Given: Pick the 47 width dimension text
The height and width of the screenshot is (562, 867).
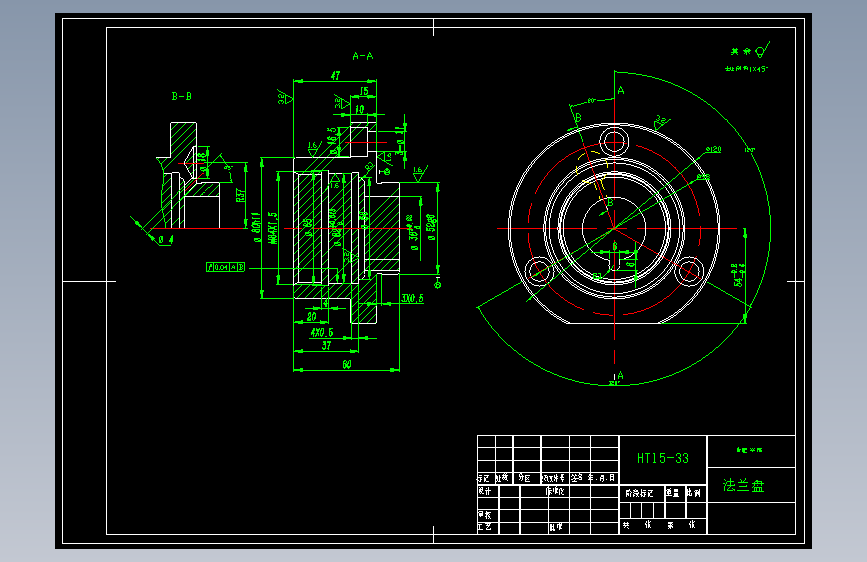Looking at the screenshot, I should click(x=336, y=75).
